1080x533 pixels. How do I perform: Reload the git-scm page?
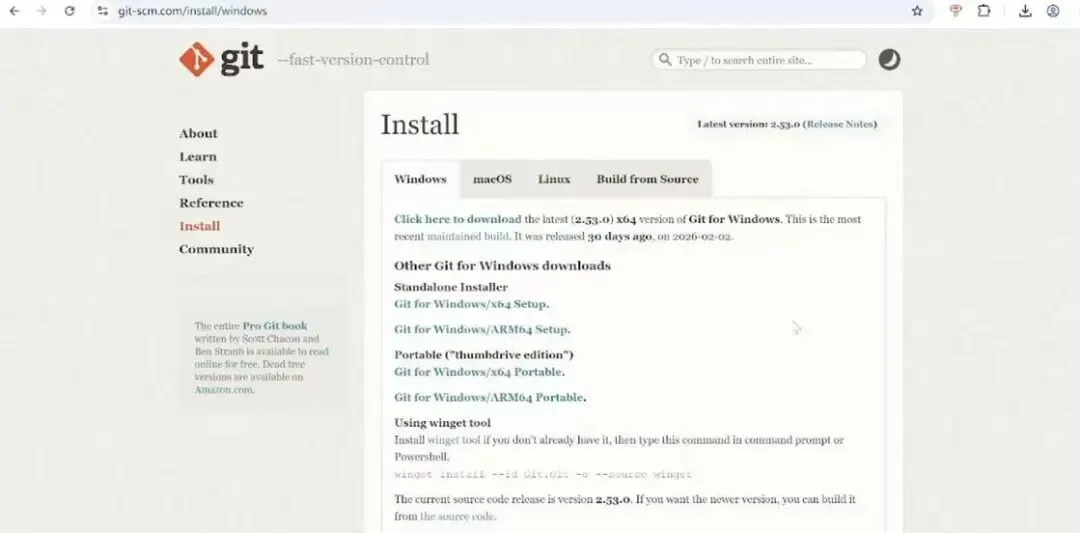pos(69,11)
